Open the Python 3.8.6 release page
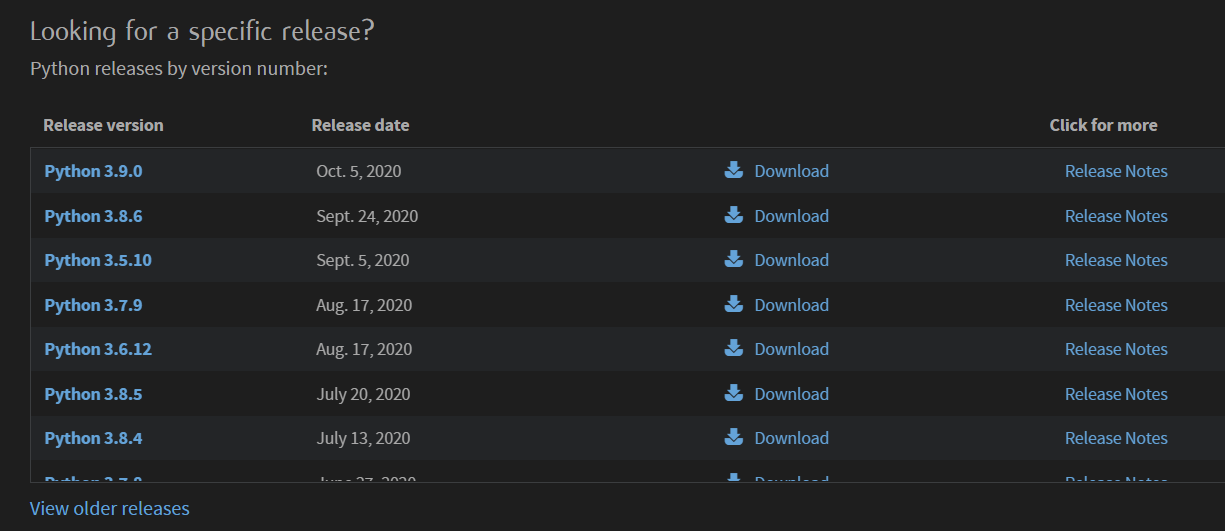This screenshot has height=531, width=1225. tap(94, 216)
